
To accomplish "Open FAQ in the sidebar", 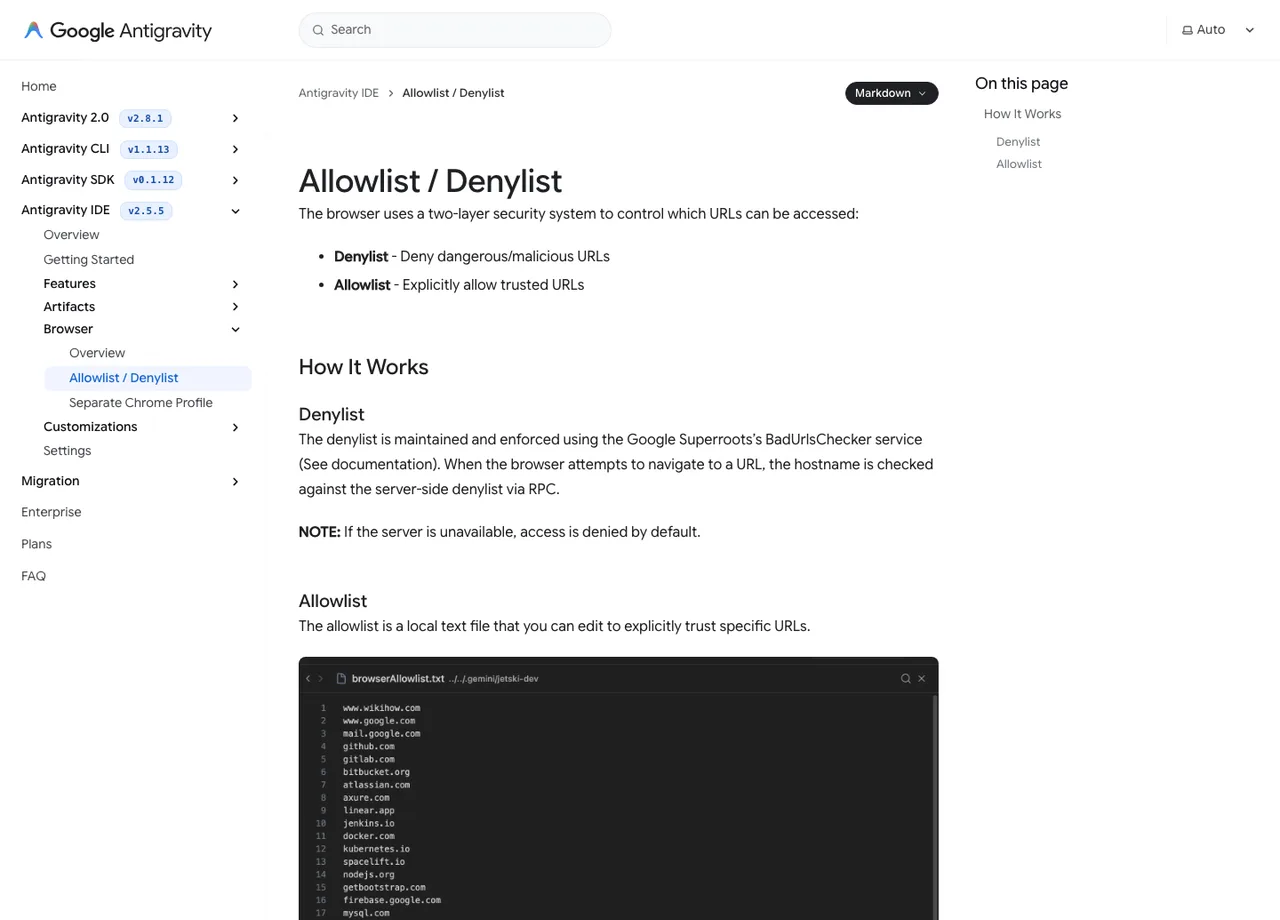I will (33, 576).
